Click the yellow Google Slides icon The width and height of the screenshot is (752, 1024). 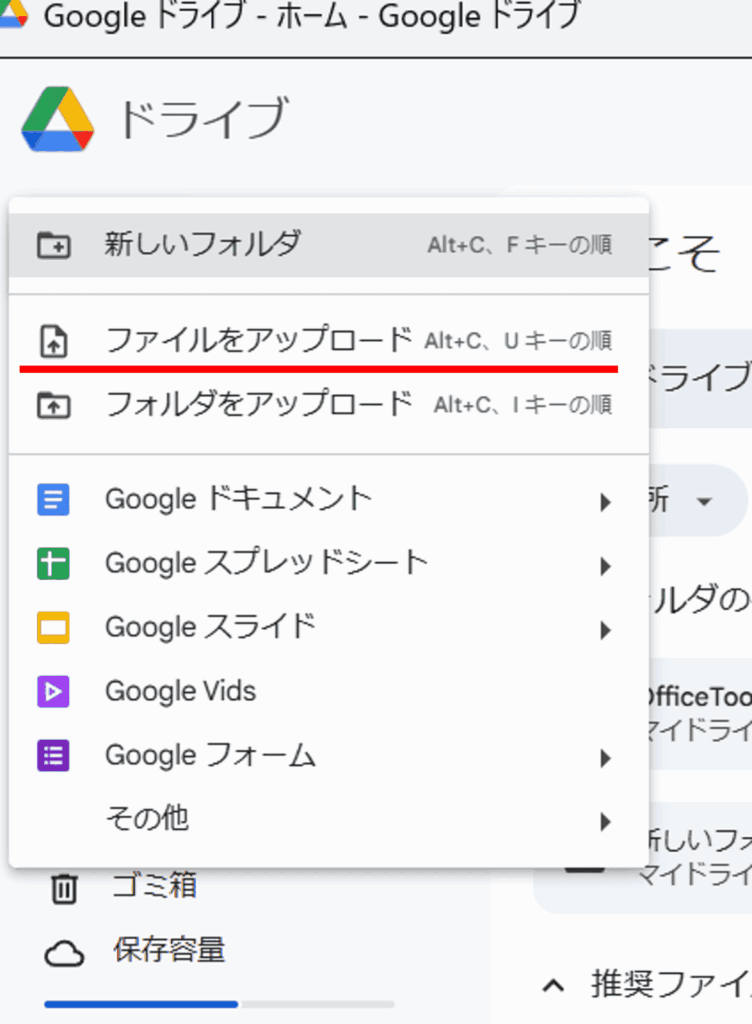[53, 629]
